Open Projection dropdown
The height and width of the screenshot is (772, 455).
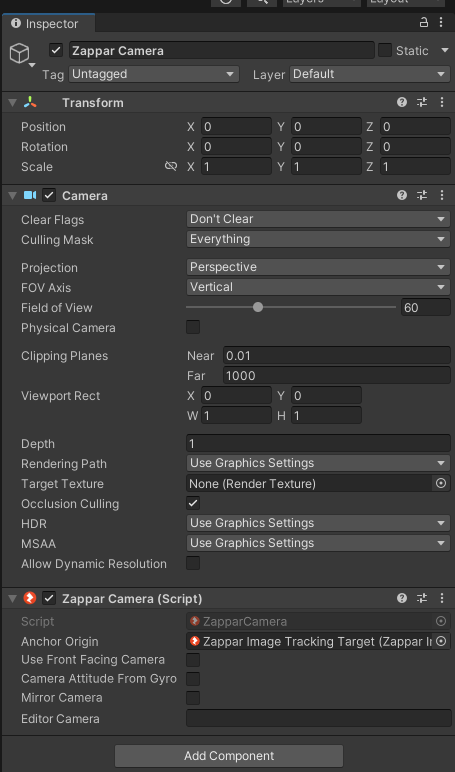(x=318, y=267)
